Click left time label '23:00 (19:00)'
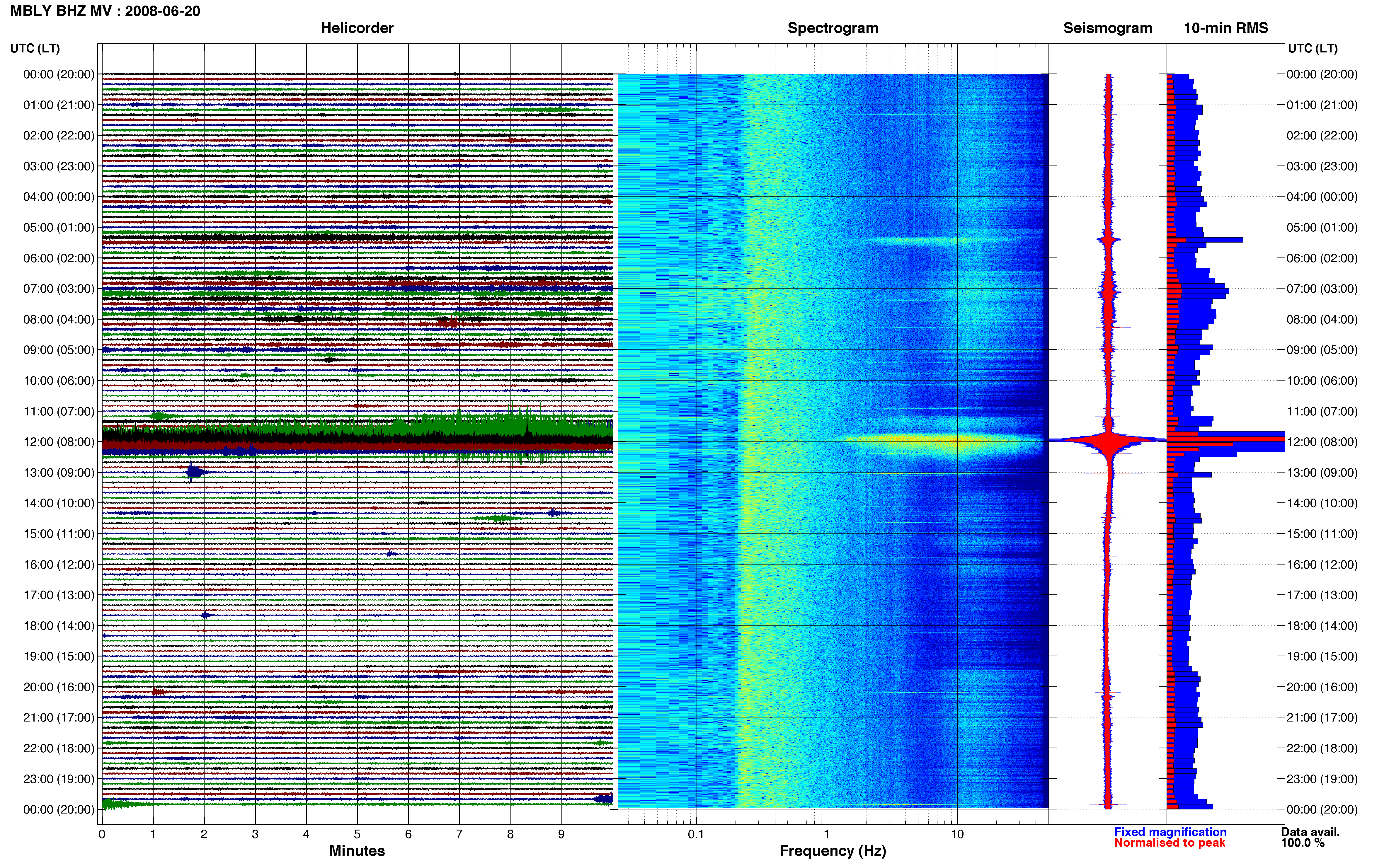Screen dimensions: 1389x868 click(x=59, y=779)
